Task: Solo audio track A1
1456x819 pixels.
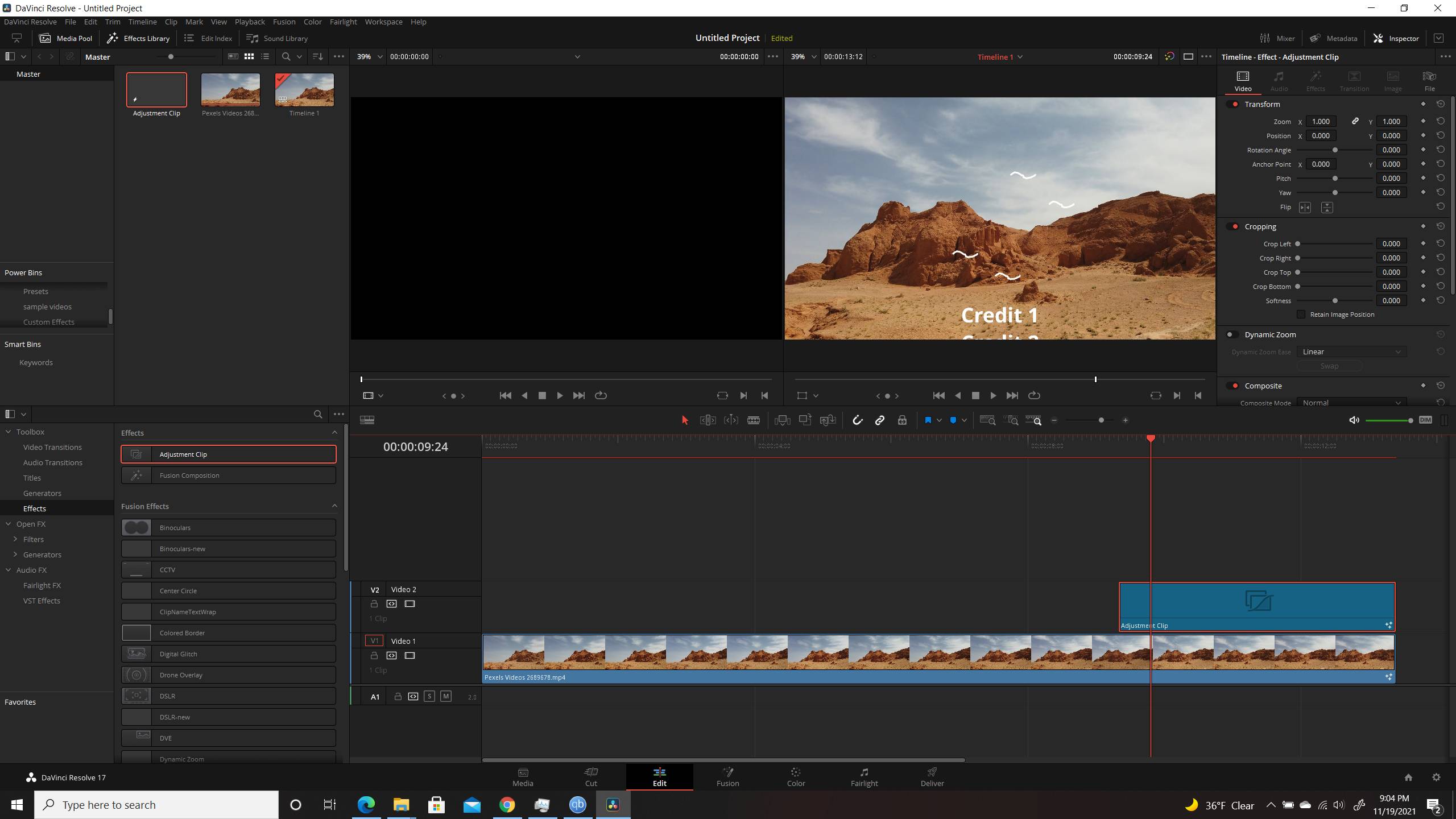Action: click(x=429, y=696)
